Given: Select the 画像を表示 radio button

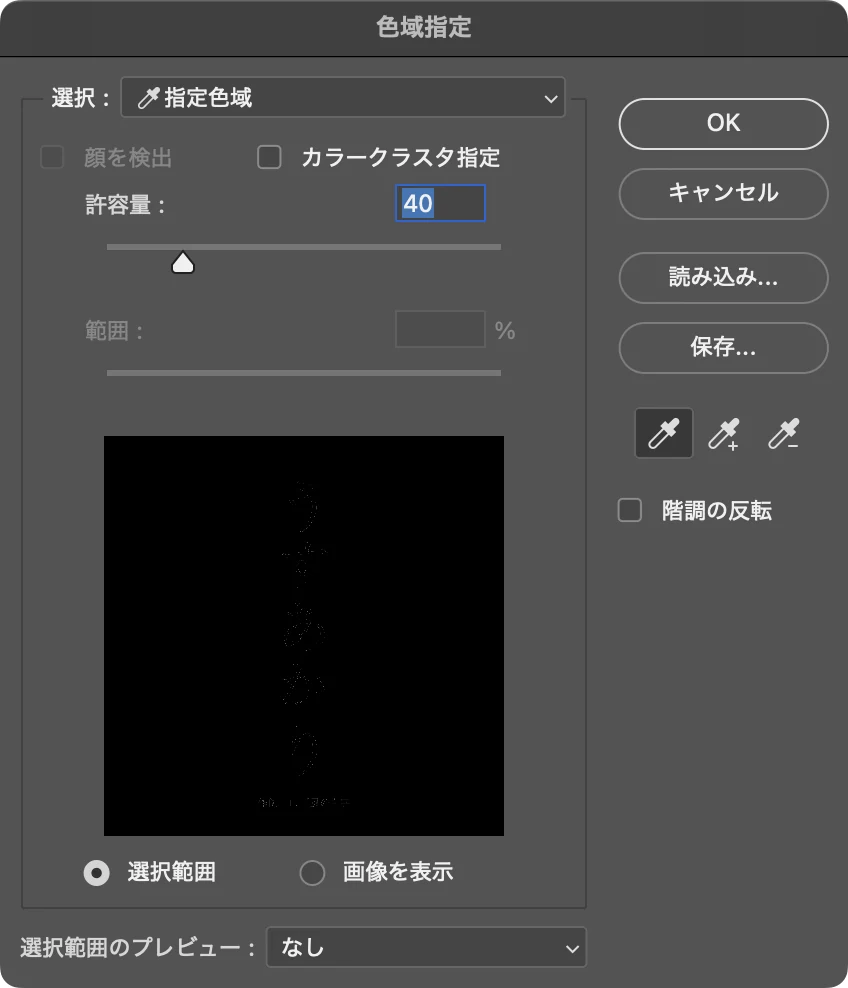Looking at the screenshot, I should [x=312, y=873].
